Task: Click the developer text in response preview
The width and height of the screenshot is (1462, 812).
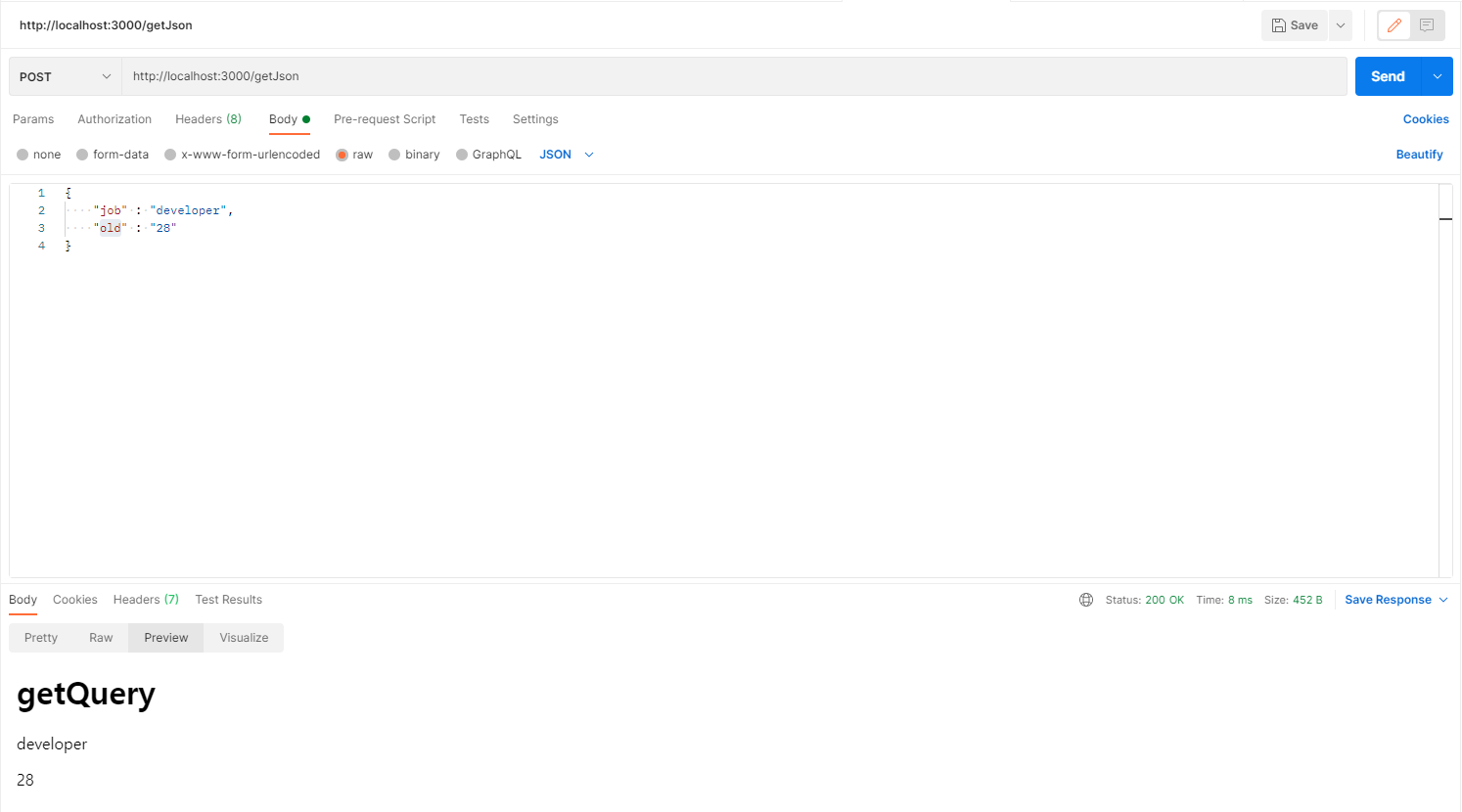Action: (x=52, y=744)
